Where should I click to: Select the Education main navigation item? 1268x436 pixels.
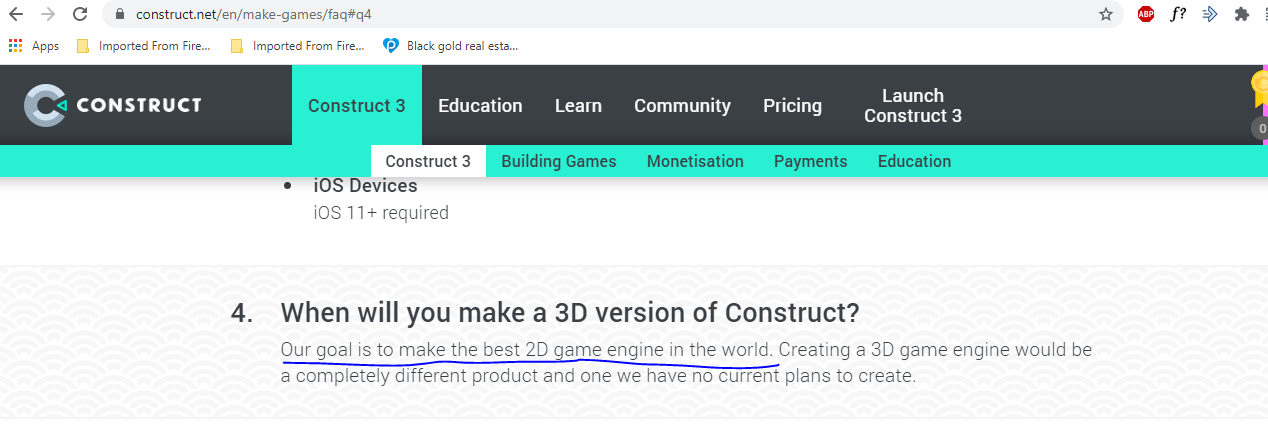(480, 105)
